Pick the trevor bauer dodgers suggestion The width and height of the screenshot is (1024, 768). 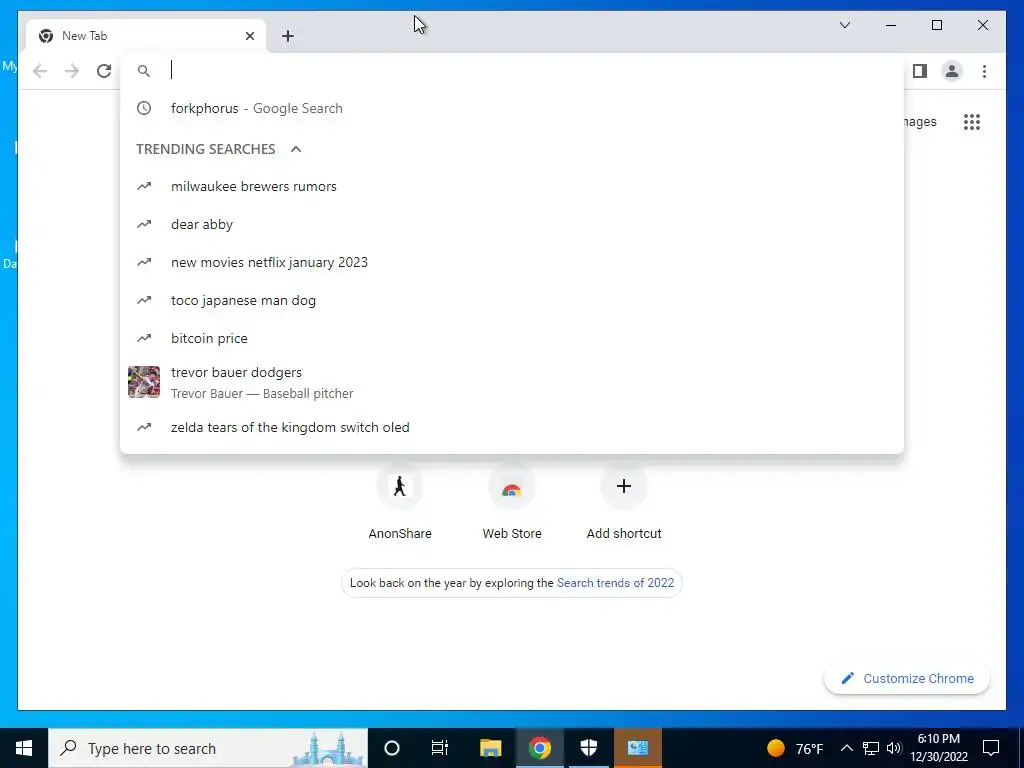pos(512,383)
